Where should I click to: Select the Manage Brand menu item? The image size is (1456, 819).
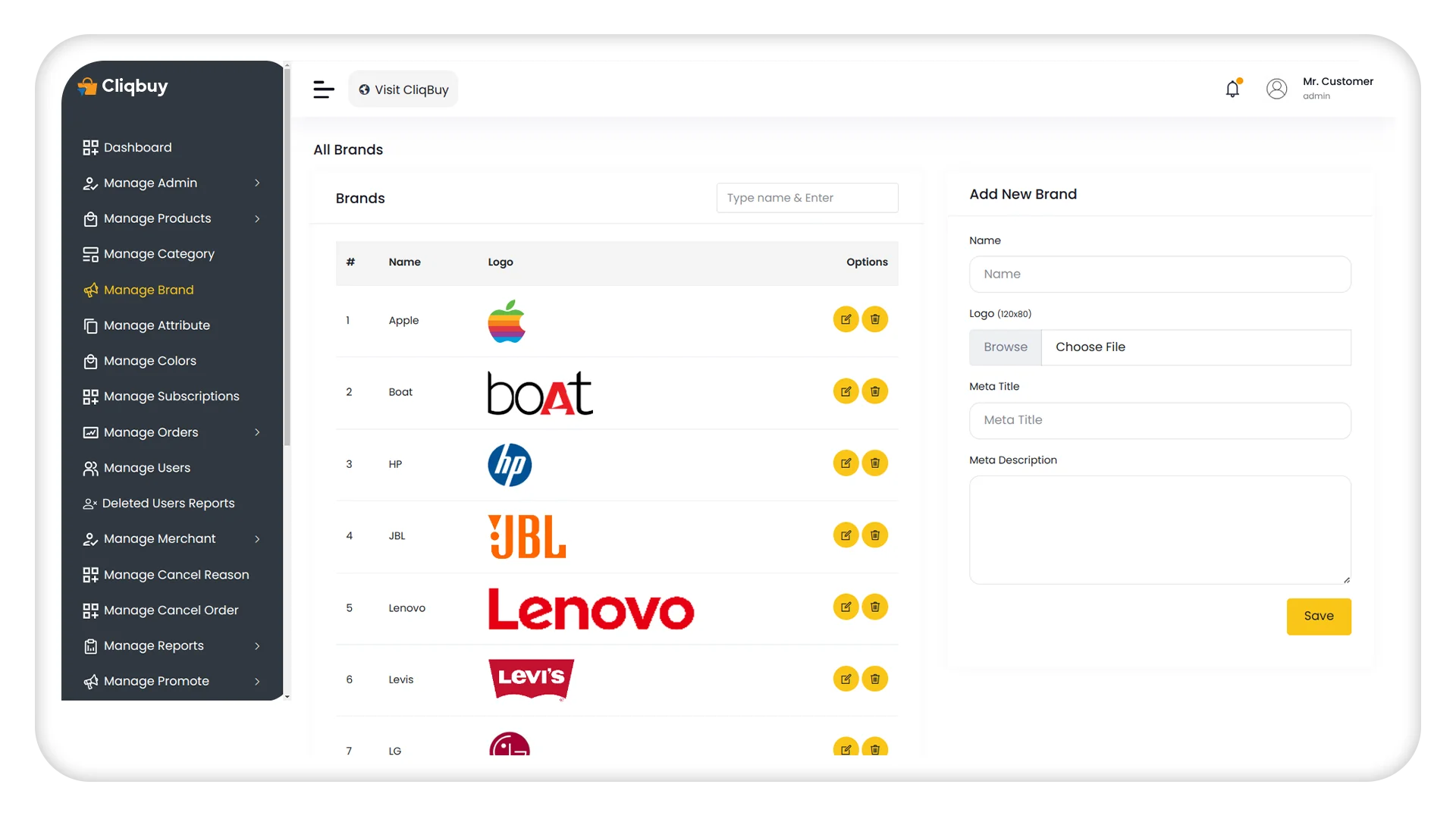[148, 289]
